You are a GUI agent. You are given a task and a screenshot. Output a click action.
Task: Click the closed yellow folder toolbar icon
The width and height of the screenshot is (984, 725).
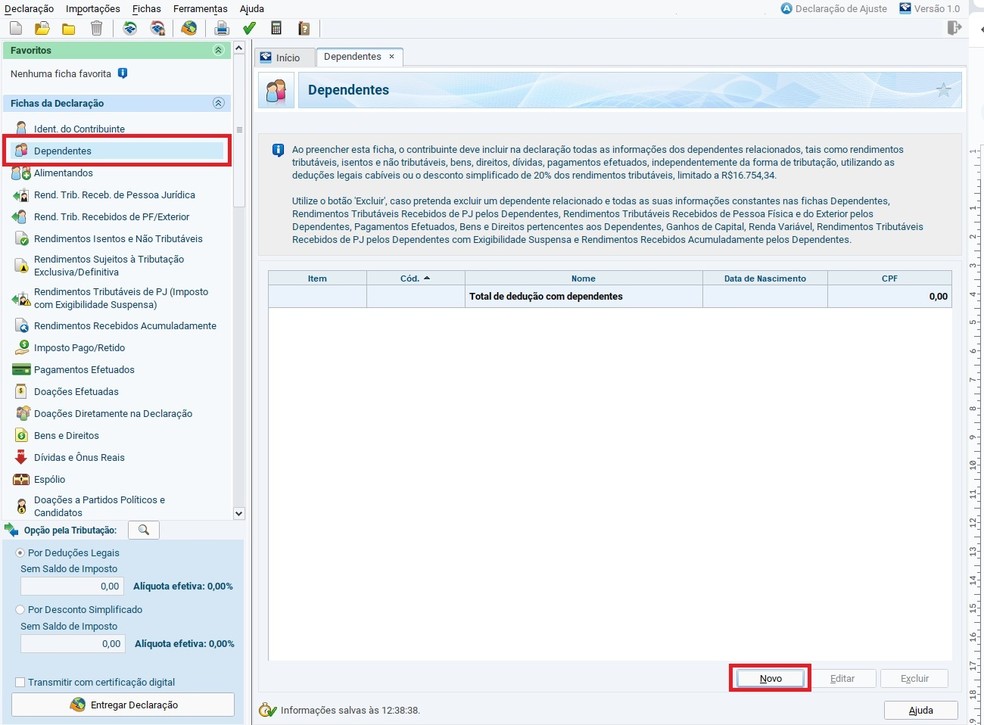[x=68, y=29]
